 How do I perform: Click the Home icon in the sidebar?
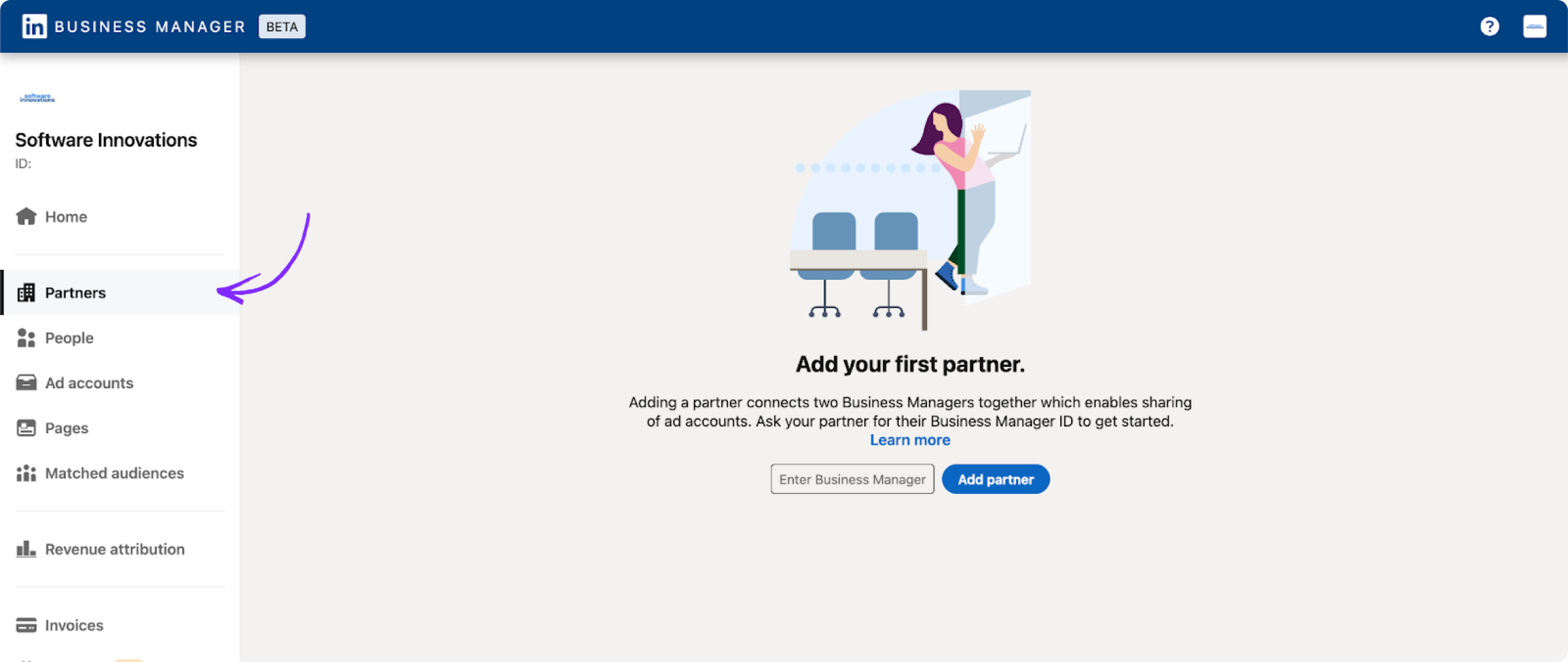(26, 216)
